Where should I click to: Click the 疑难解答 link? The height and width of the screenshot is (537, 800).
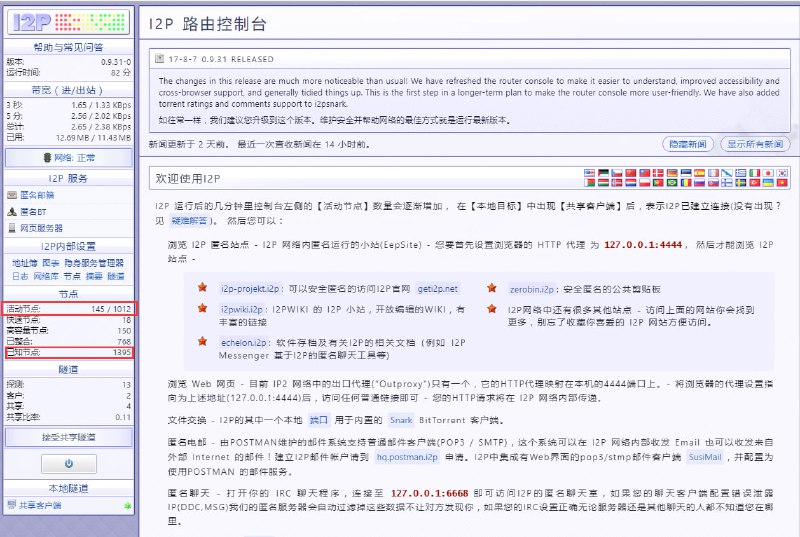tap(189, 220)
